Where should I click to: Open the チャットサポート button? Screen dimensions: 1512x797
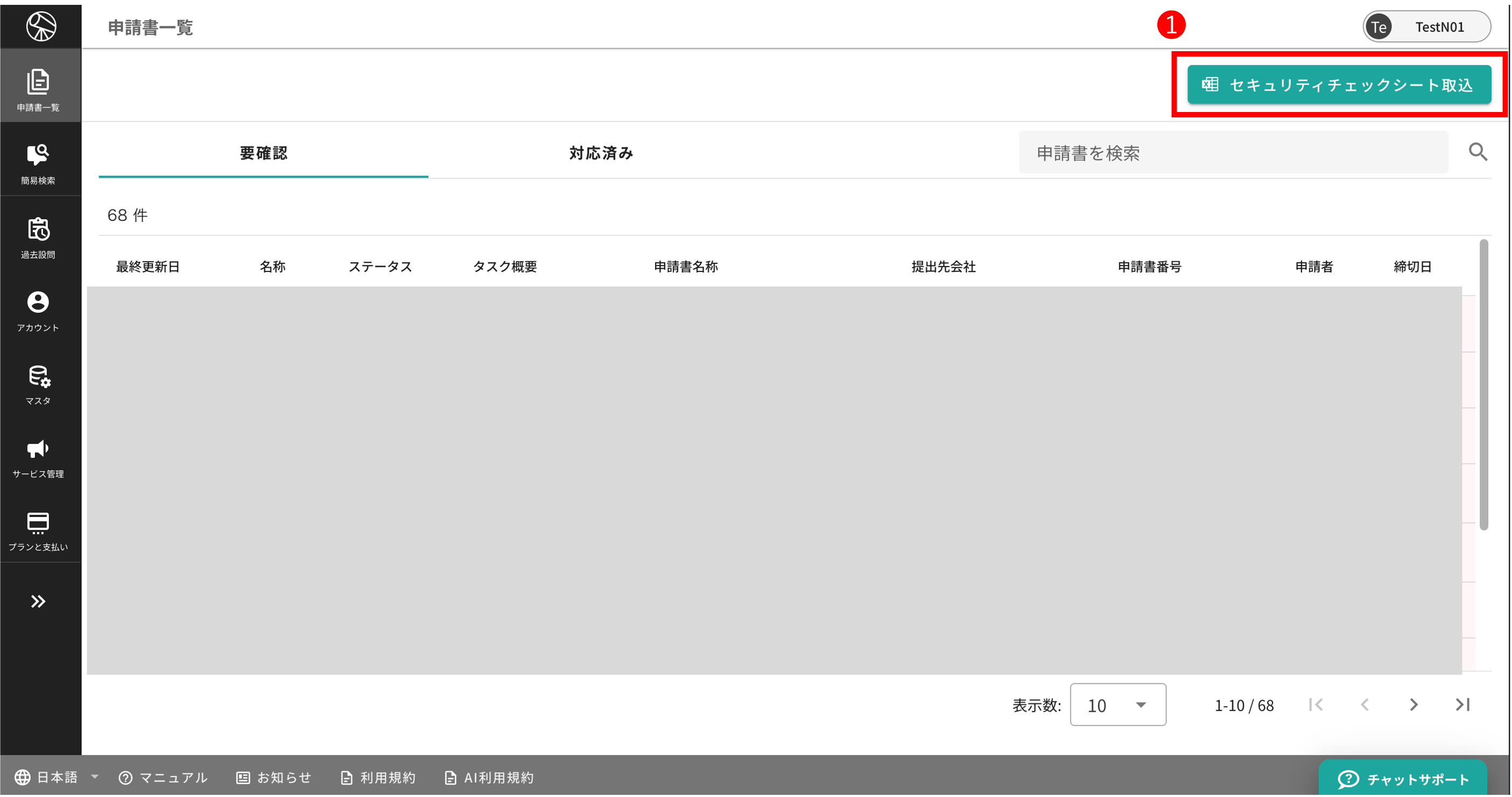click(1403, 779)
